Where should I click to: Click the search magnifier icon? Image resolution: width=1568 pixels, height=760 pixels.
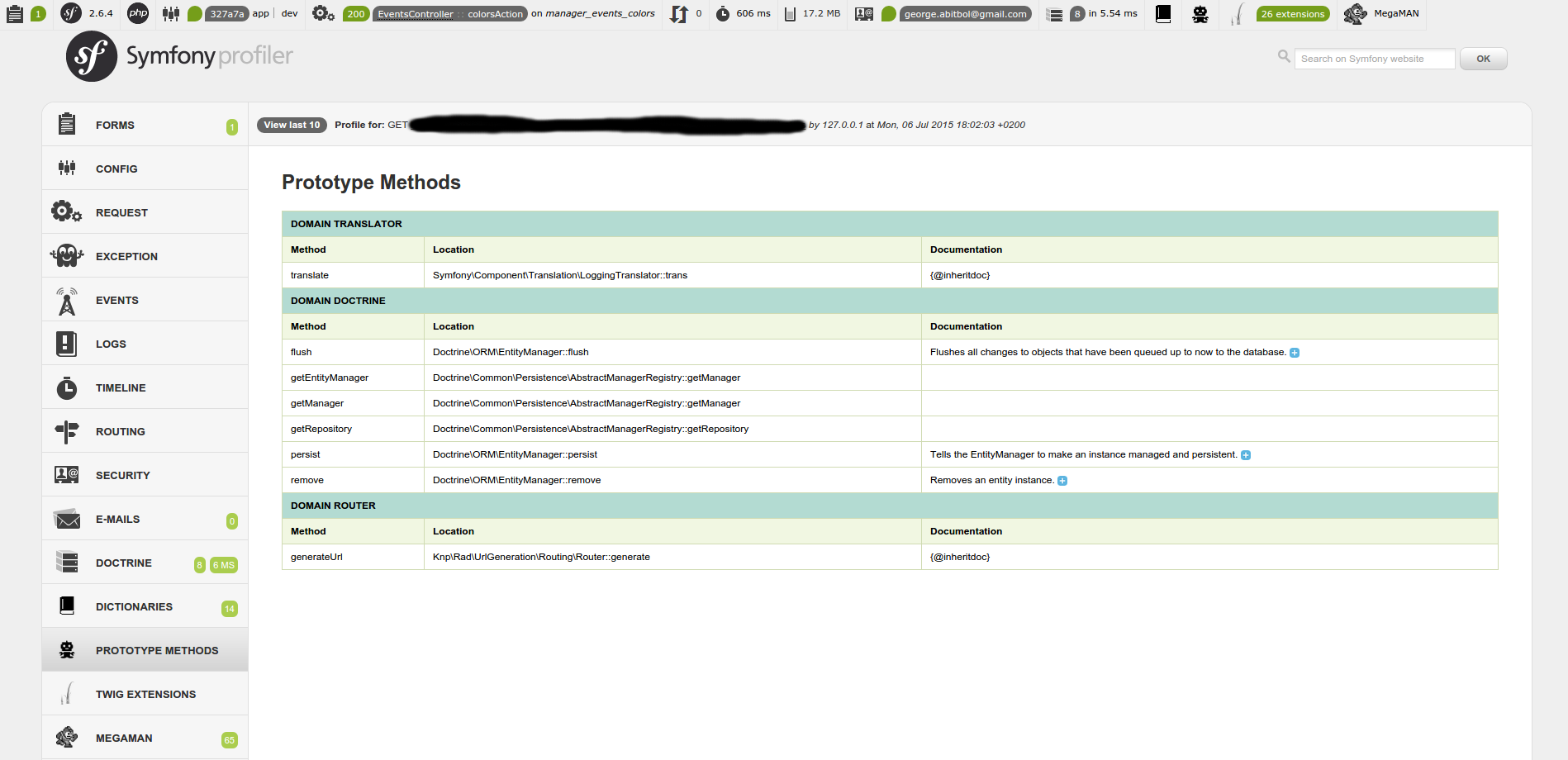[x=1284, y=56]
